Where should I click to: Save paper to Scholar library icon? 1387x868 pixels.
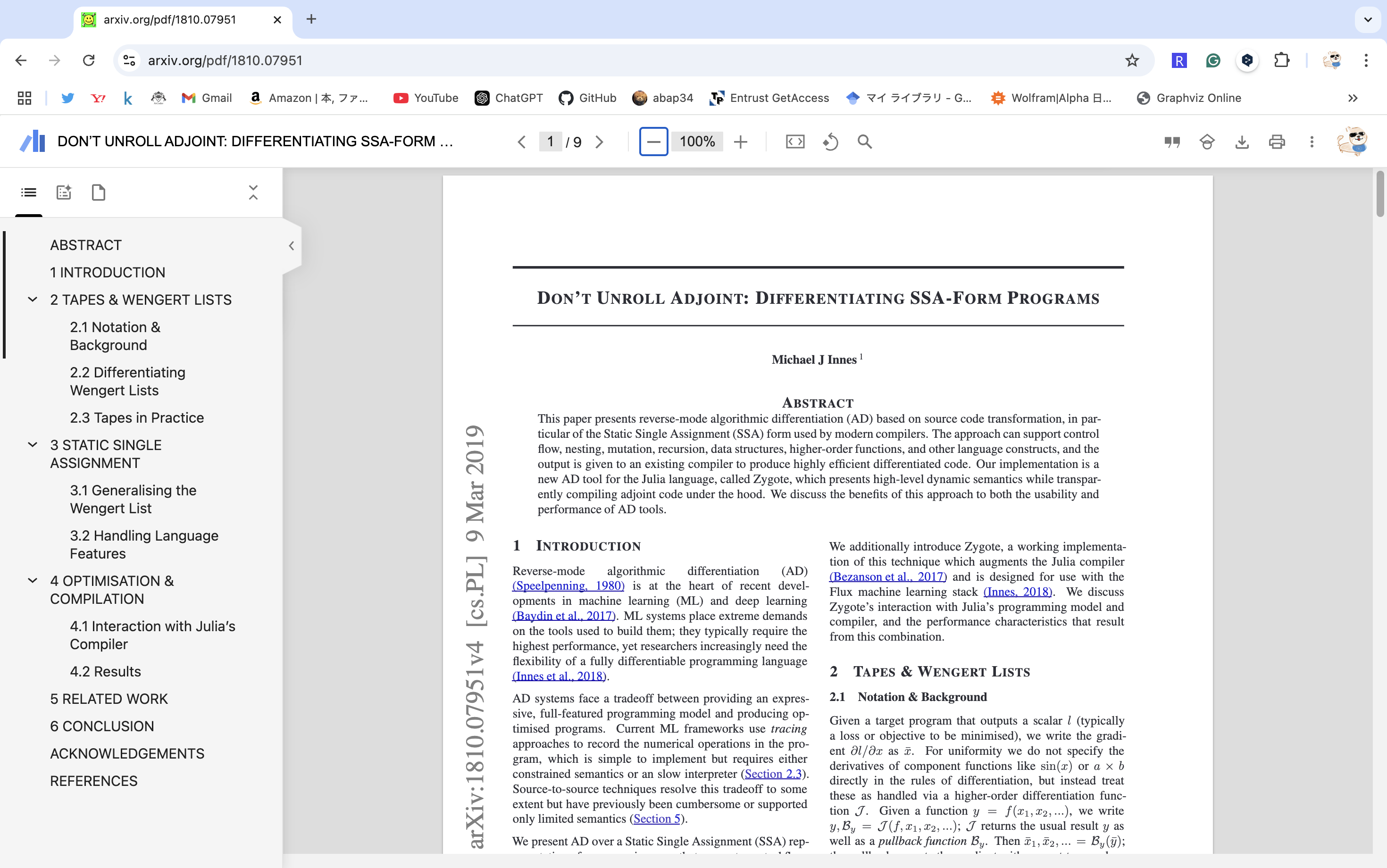[x=1207, y=142]
